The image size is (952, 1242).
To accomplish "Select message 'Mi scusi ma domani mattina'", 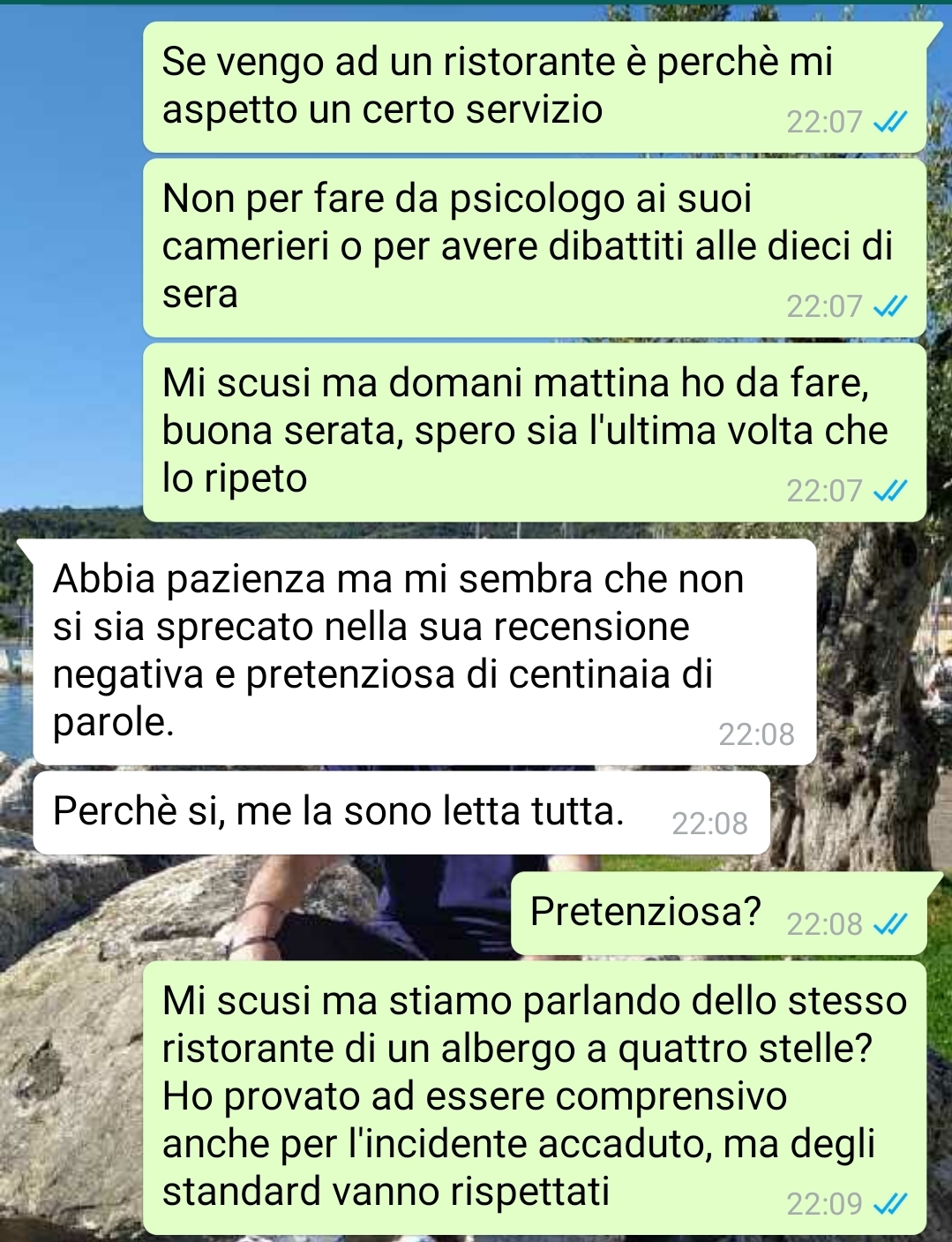I will (535, 433).
